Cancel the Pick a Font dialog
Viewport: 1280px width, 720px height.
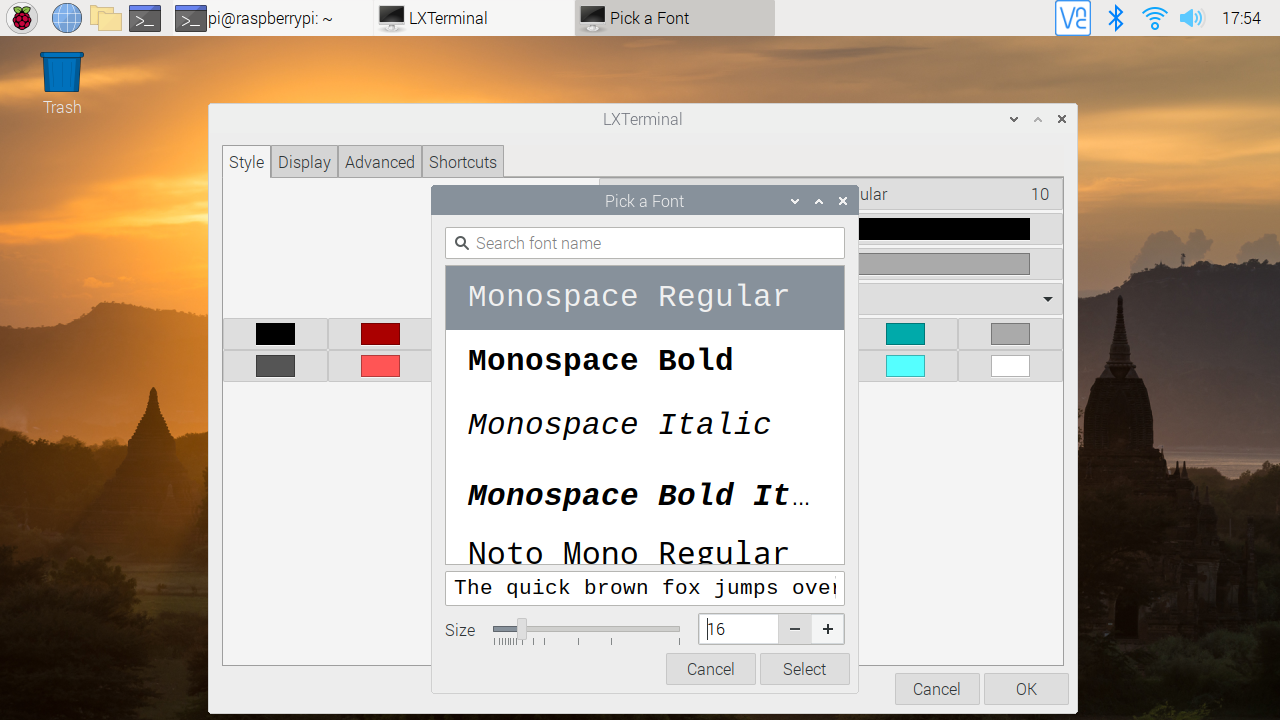[x=711, y=669]
